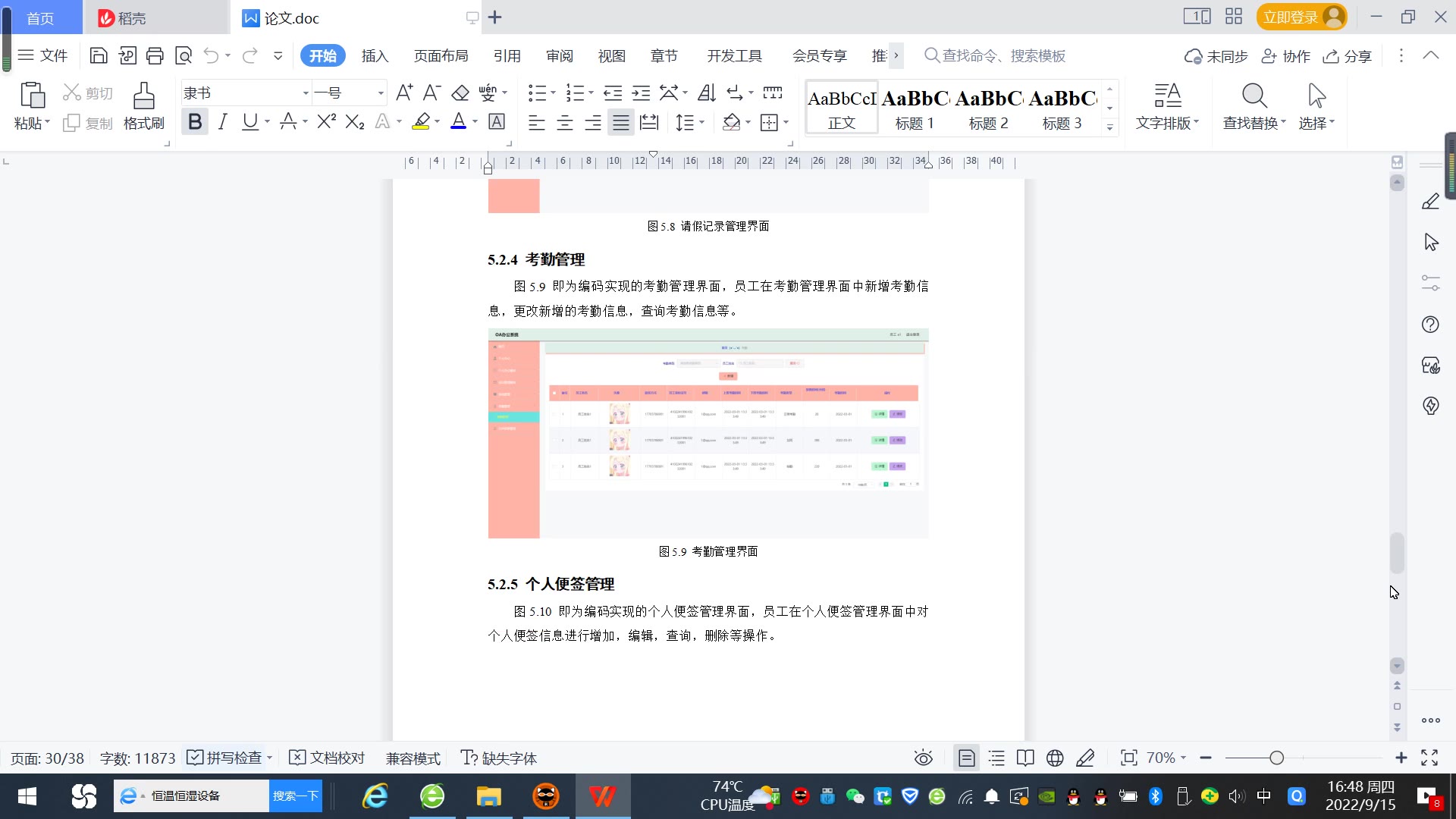Expand highlight color options arrow
Viewport: 1456px width, 819px height.
(437, 122)
